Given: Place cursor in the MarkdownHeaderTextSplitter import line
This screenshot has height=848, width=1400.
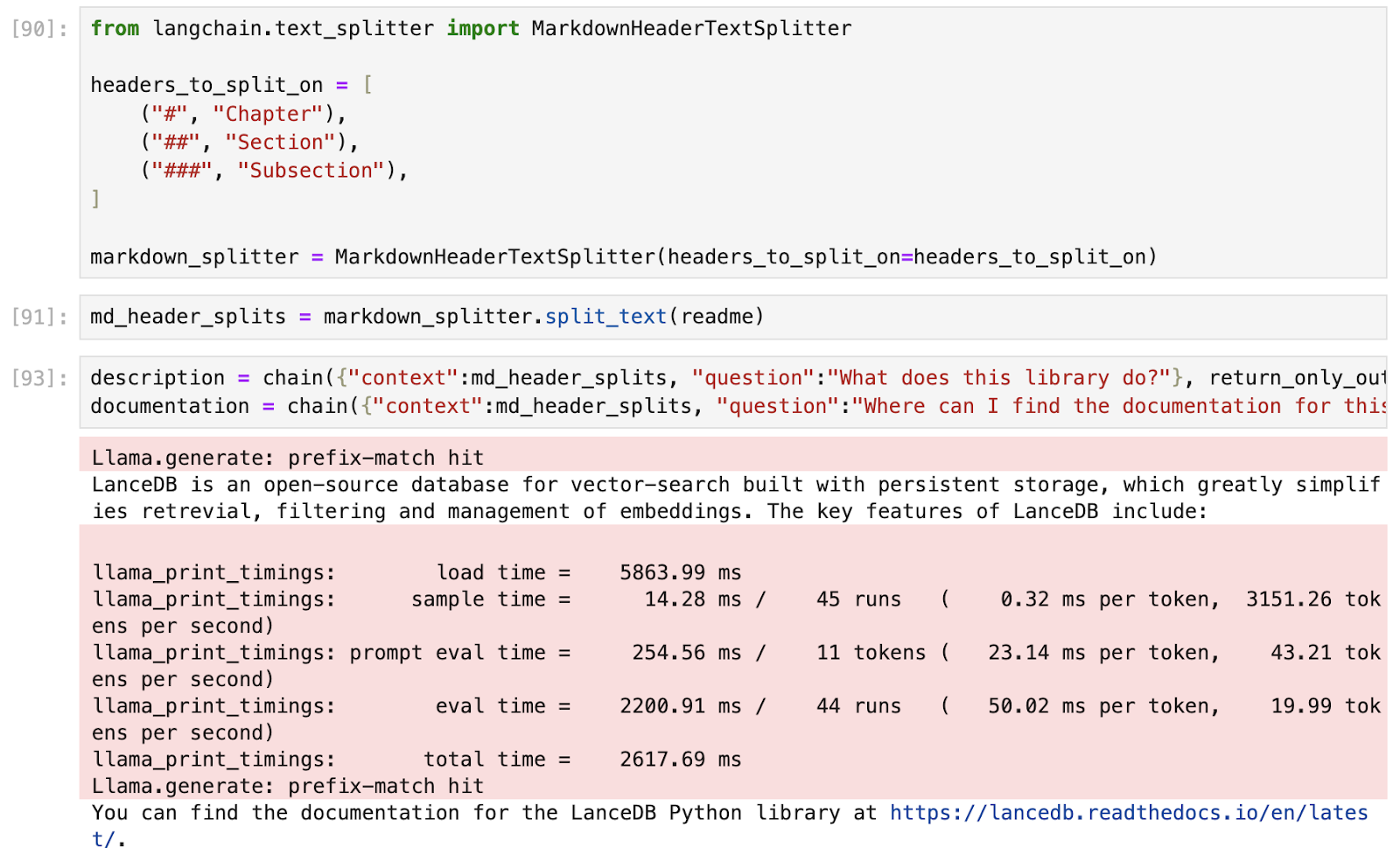Looking at the screenshot, I should click(x=471, y=29).
